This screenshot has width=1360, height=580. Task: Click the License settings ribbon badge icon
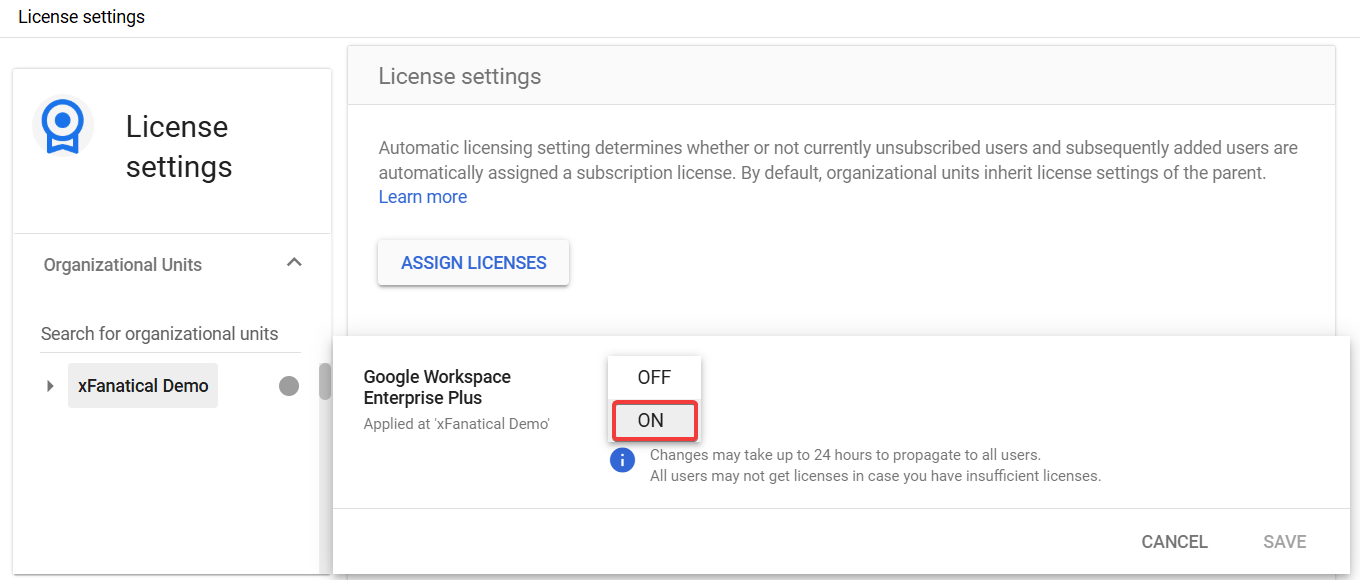(63, 126)
